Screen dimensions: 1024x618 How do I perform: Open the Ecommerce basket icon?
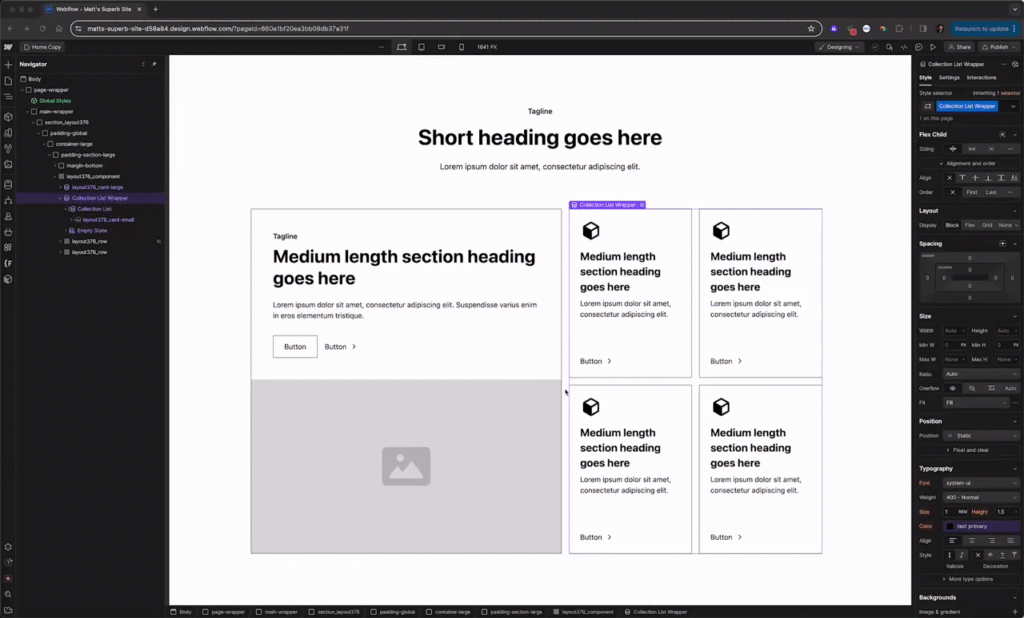pyautogui.click(x=8, y=232)
